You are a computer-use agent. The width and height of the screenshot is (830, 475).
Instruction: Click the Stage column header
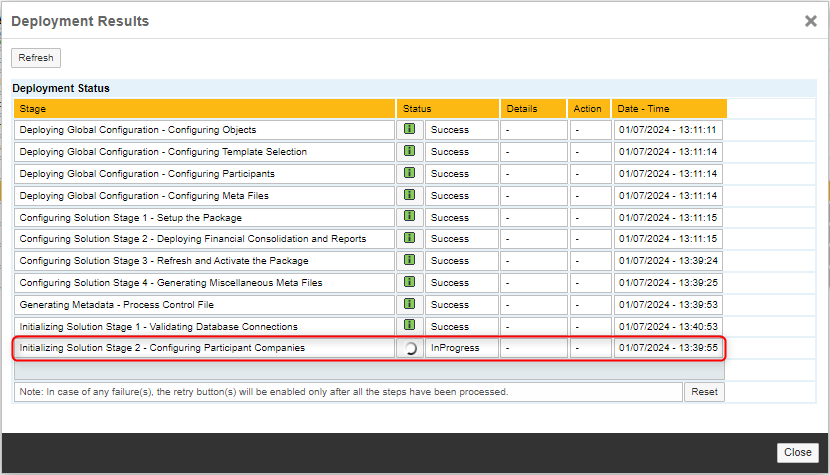[204, 108]
